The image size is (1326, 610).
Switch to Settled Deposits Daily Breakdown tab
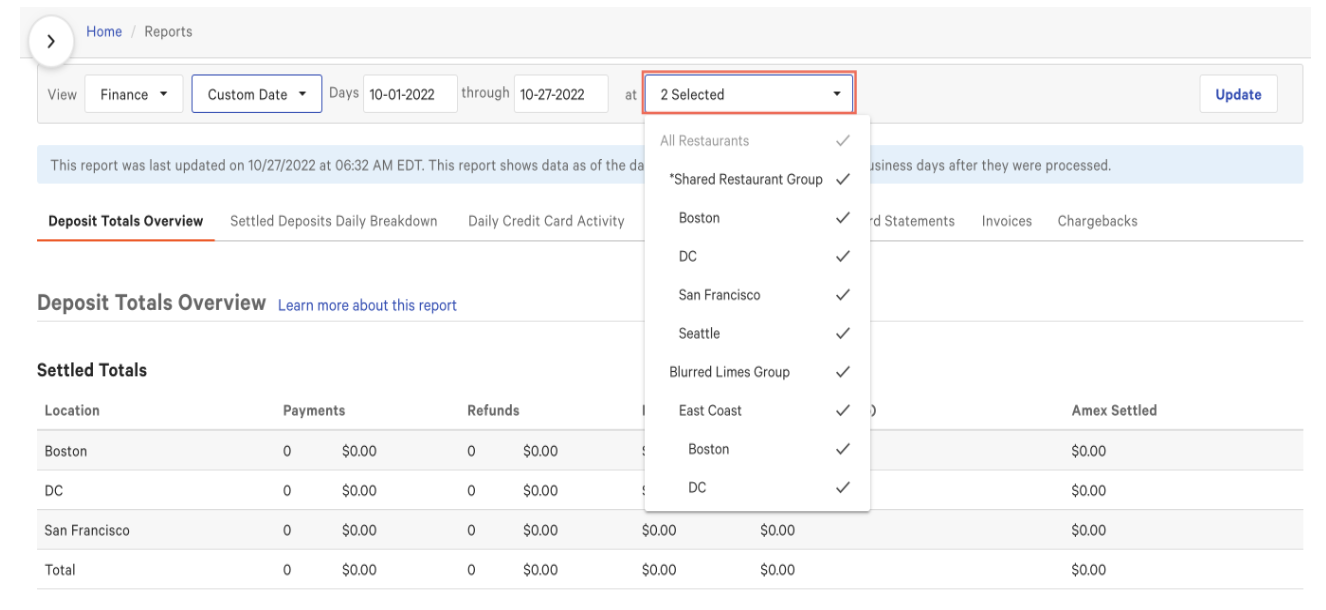tap(333, 221)
